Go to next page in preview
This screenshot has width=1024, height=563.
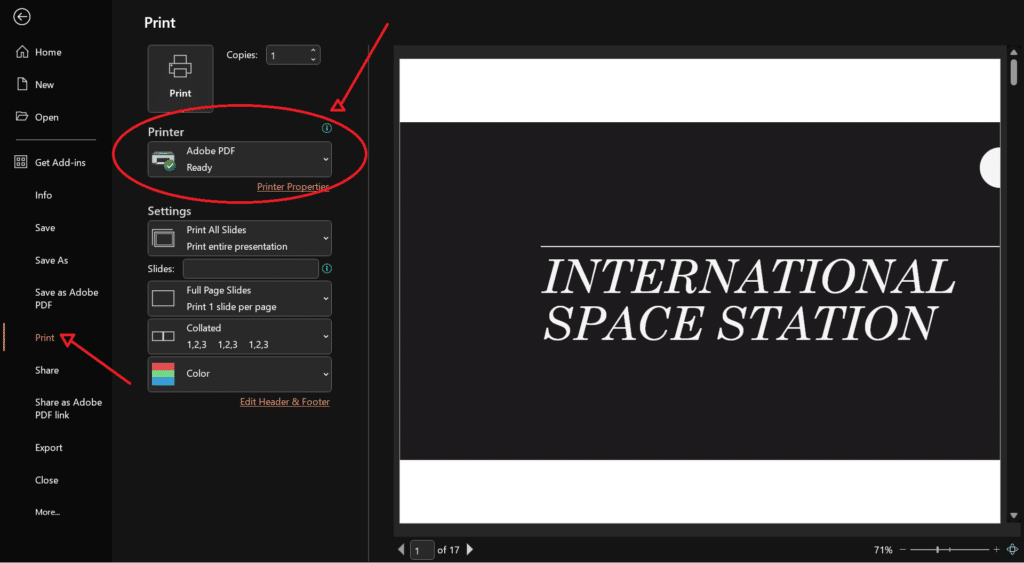pos(470,550)
